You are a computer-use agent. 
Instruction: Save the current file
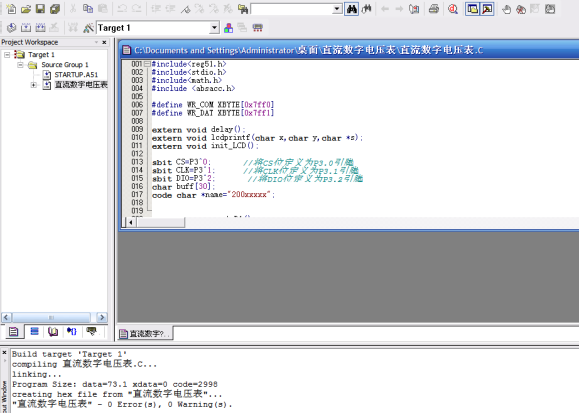pyautogui.click(x=40, y=9)
